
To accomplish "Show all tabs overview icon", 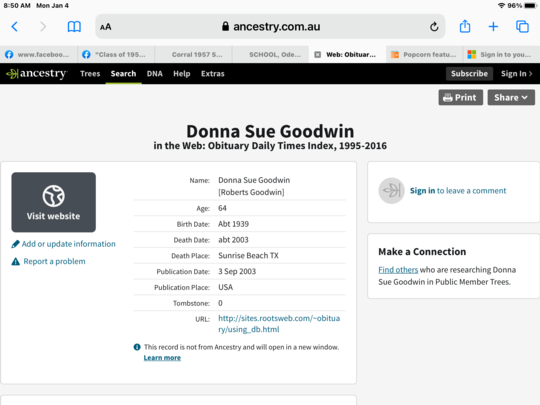I will [522, 27].
